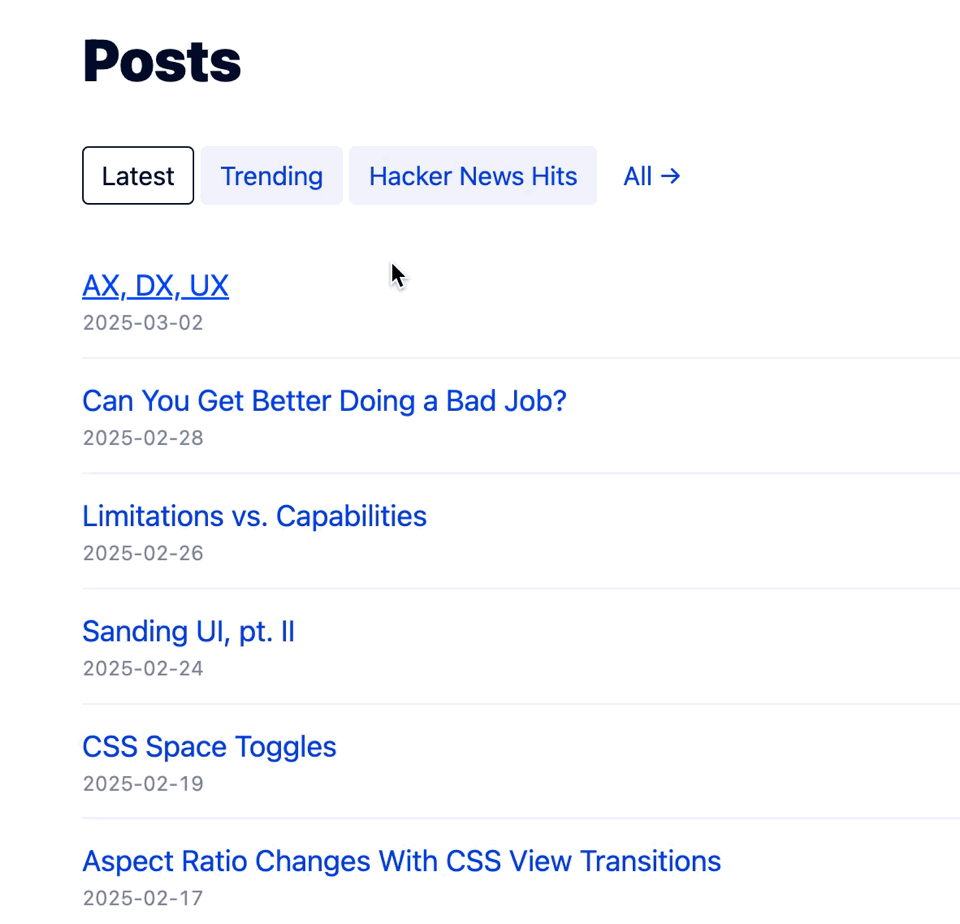Open the AX, DX, UX post
960x924 pixels.
[156, 286]
